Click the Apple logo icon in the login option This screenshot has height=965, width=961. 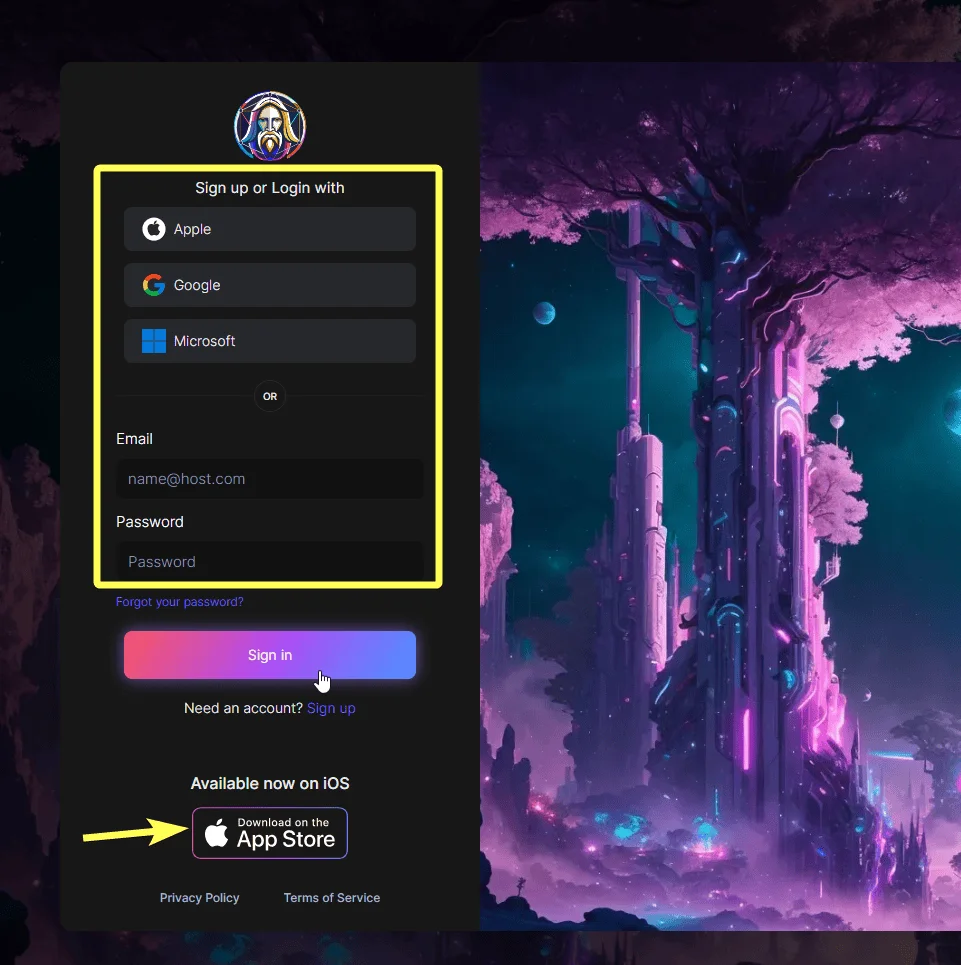(x=154, y=229)
